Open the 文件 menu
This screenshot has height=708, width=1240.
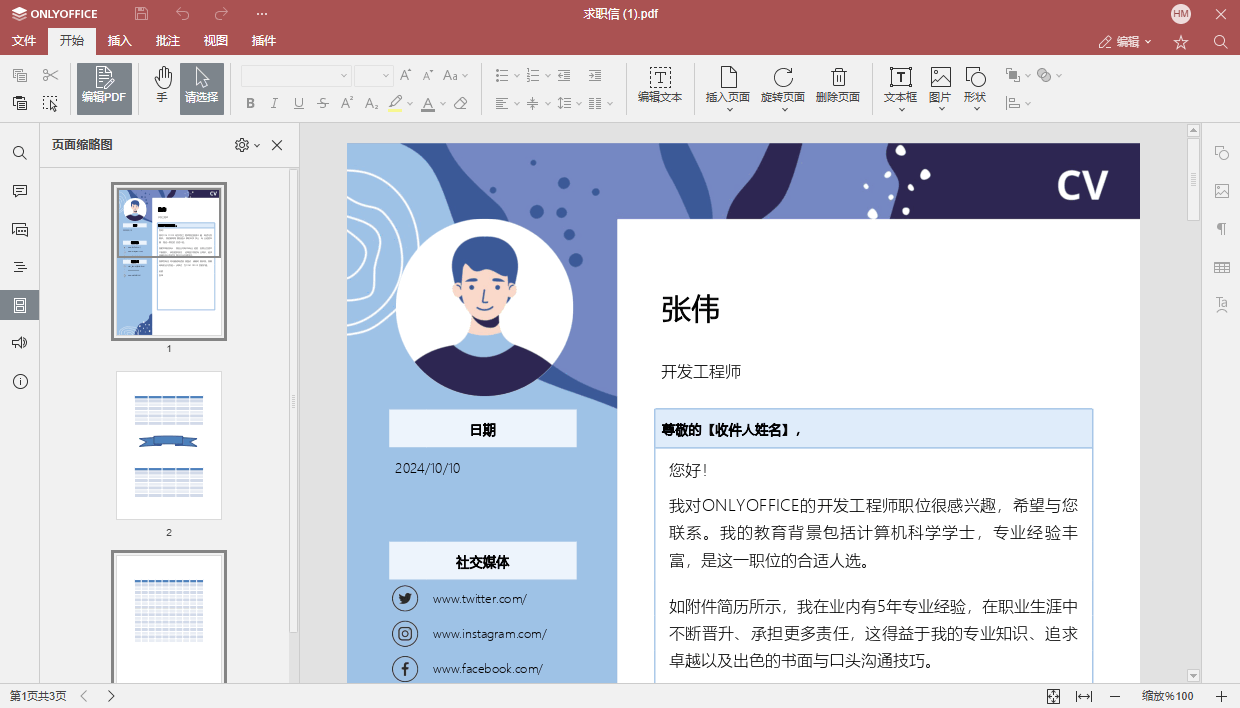click(23, 41)
